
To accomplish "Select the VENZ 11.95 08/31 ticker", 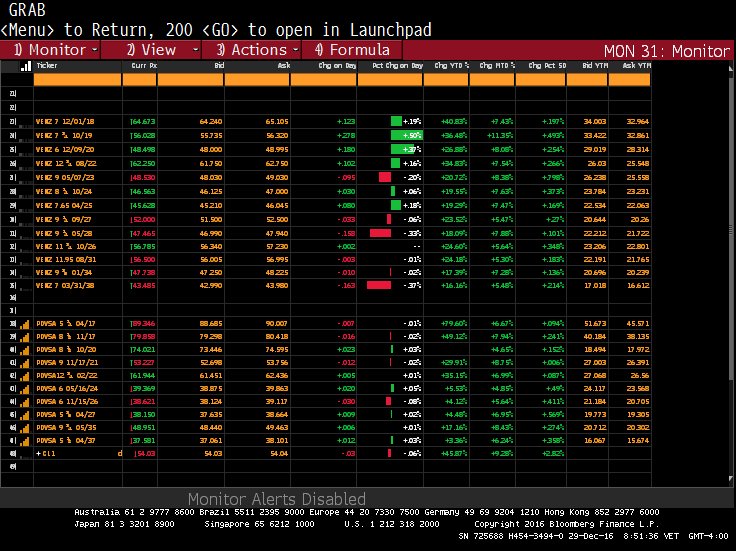I will (66, 260).
